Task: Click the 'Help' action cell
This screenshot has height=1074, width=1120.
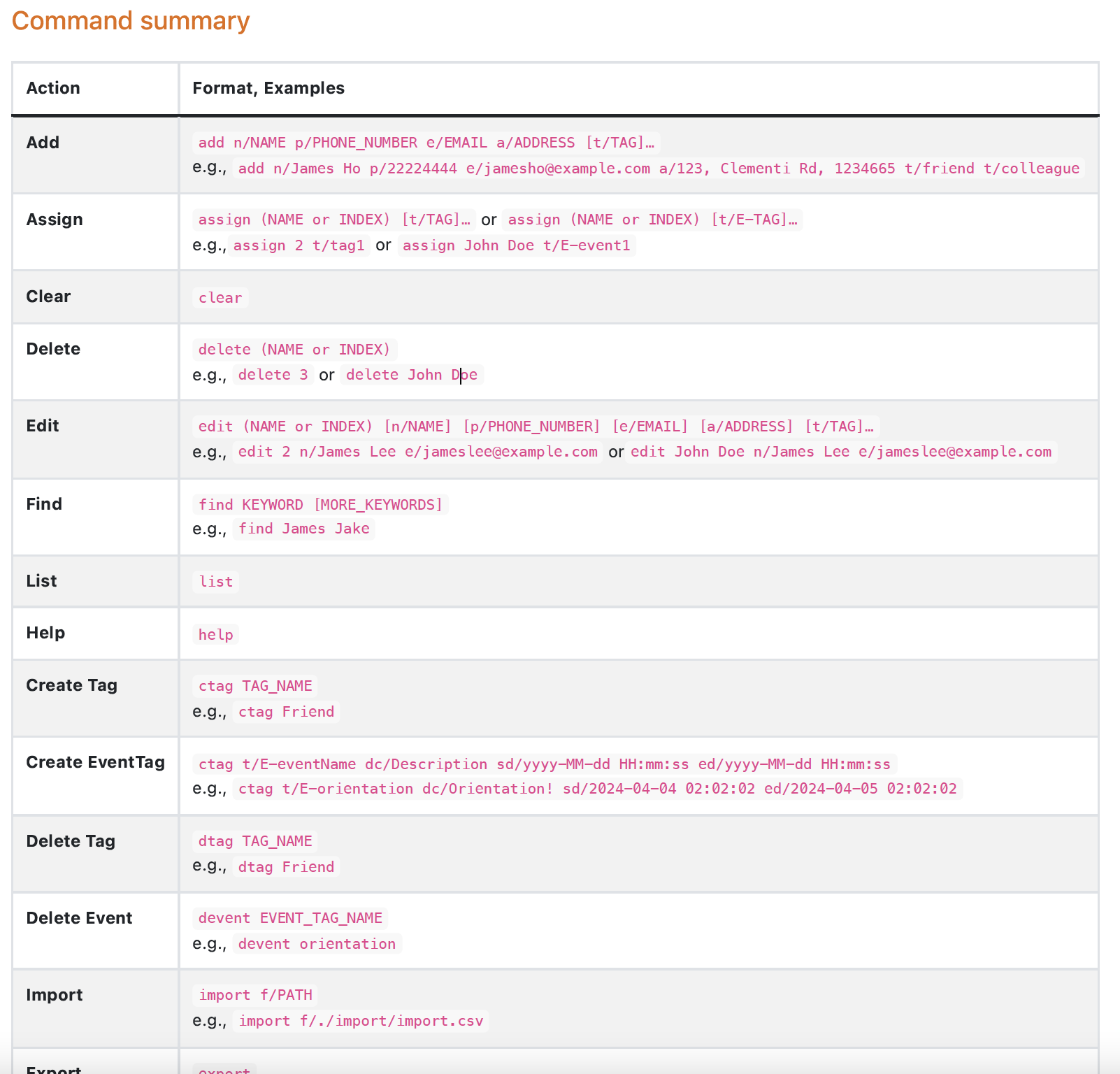Action: pos(95,633)
